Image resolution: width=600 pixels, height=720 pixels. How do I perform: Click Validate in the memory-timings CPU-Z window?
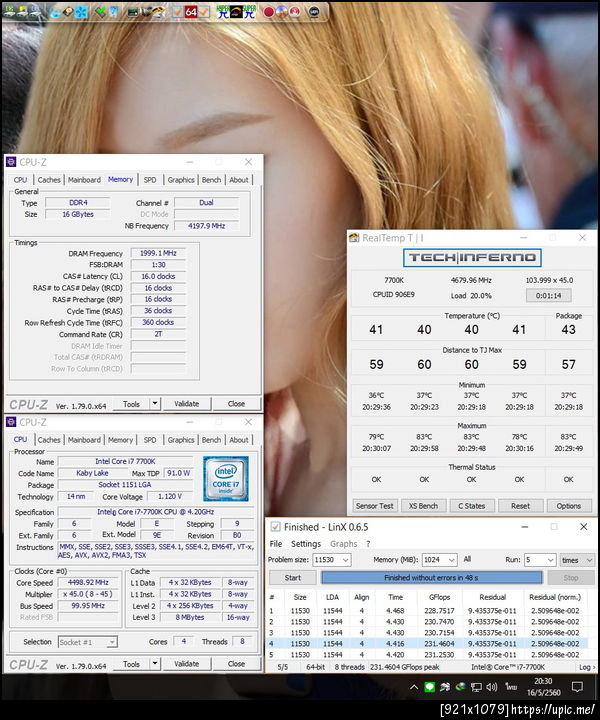pos(186,404)
